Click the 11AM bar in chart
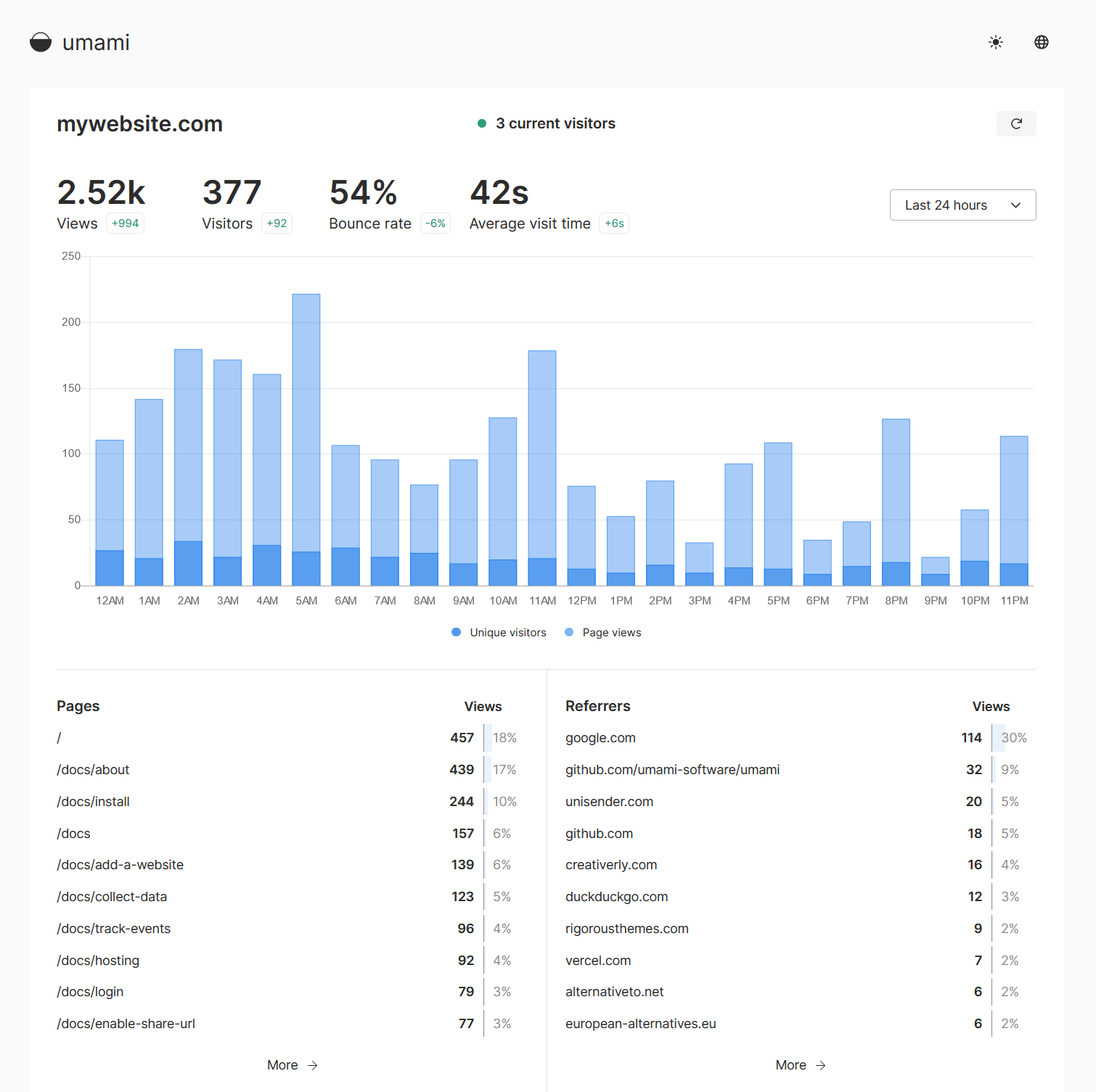The width and height of the screenshot is (1096, 1092). coord(542,453)
